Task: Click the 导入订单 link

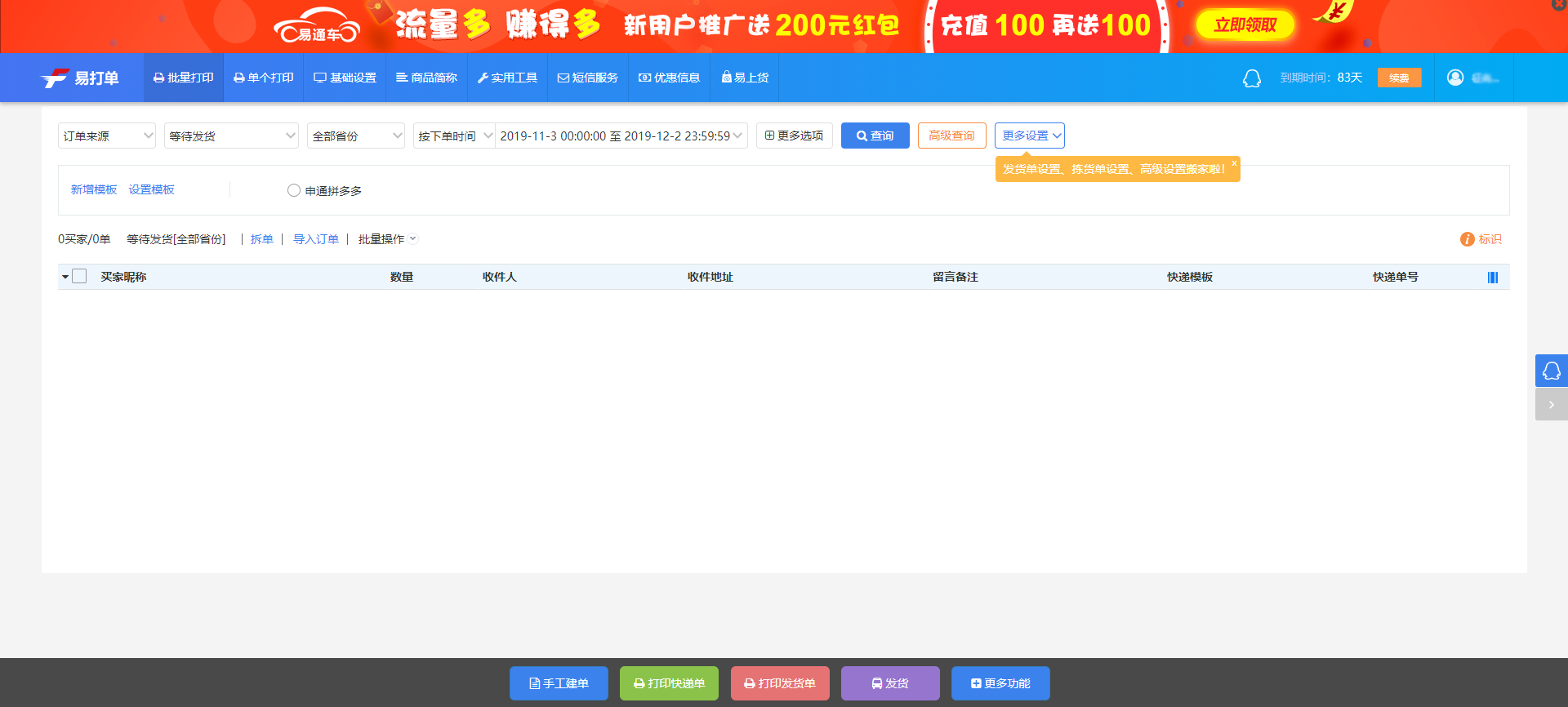Action: tap(316, 239)
